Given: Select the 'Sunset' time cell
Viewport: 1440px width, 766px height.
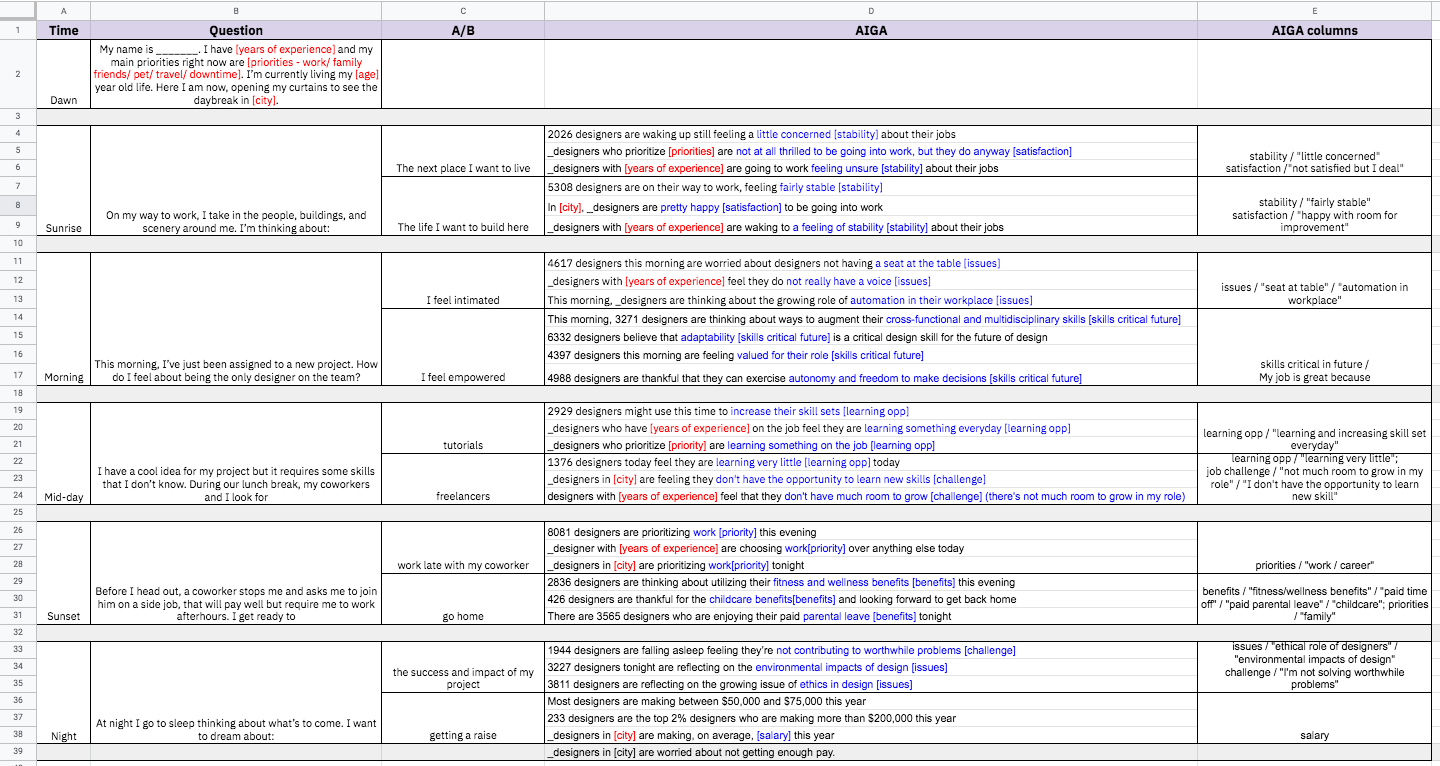Looking at the screenshot, I should pos(64,573).
